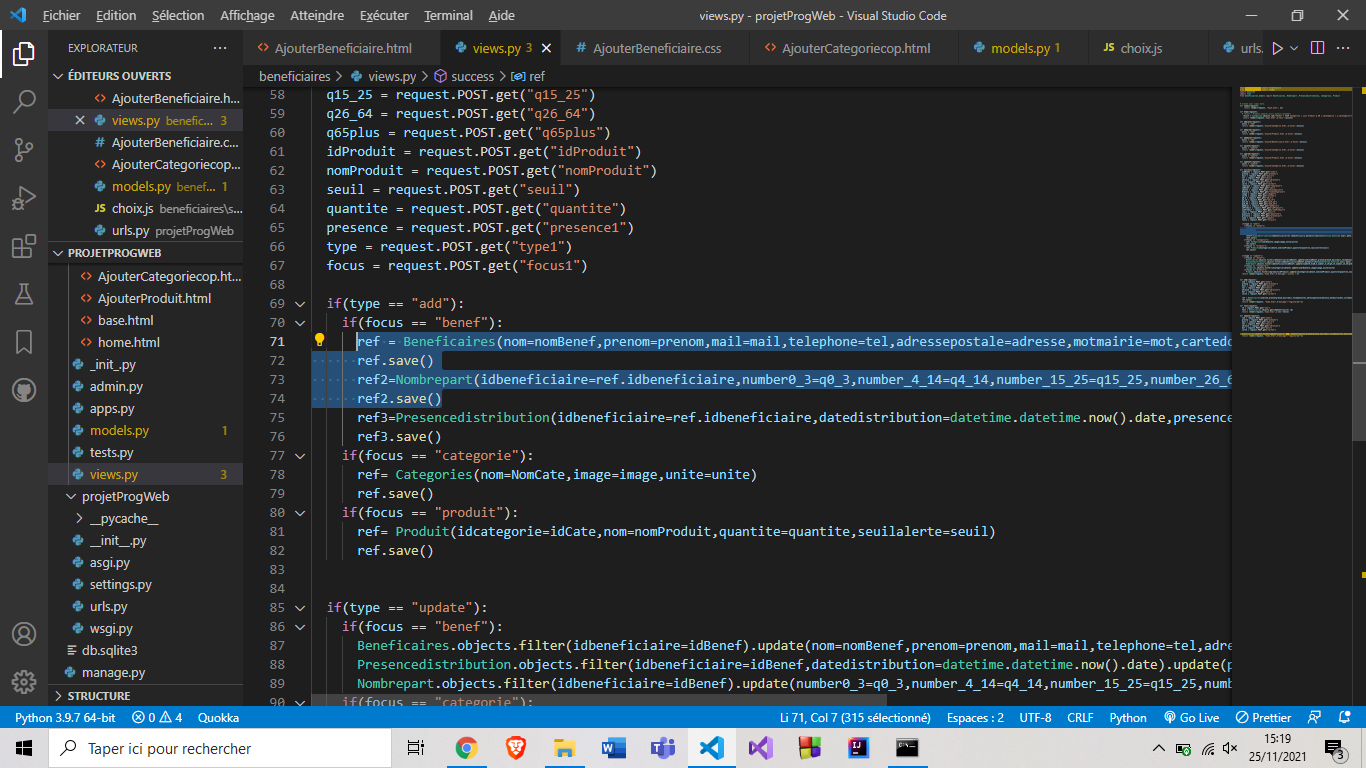Close views.py in open editors list

pos(80,121)
